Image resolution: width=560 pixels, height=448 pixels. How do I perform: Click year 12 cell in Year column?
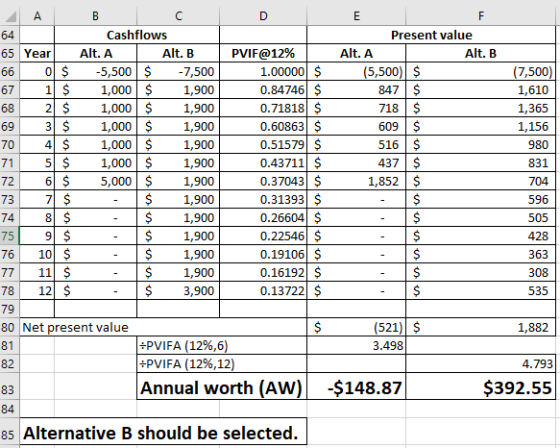coord(37,291)
